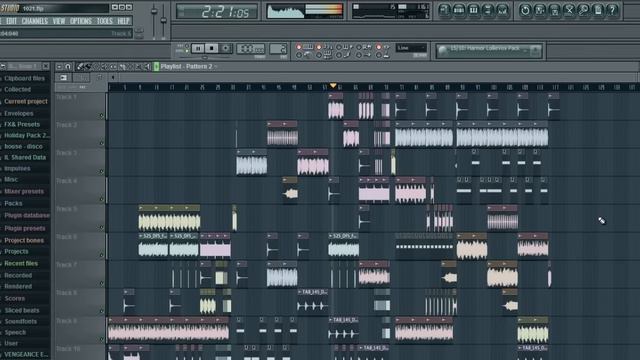Select the Playlist Paint brush tool
The width and height of the screenshot is (640, 360).
coord(88,67)
